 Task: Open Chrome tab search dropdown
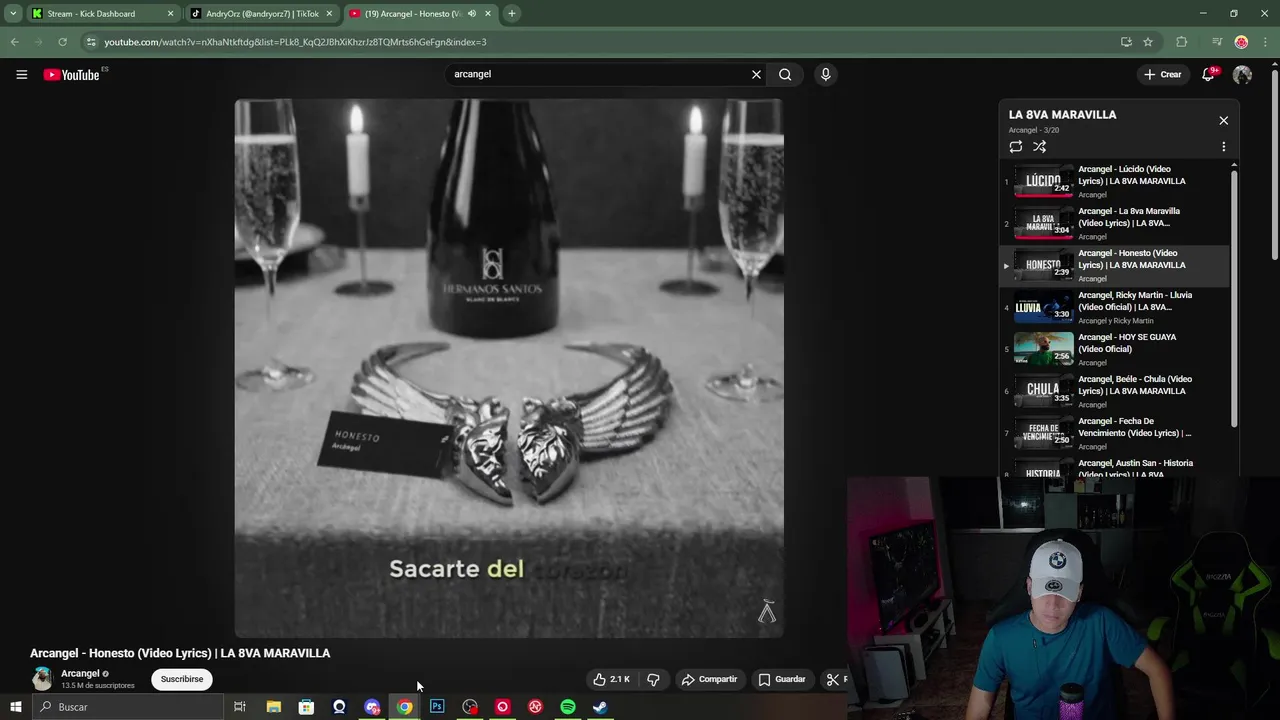pos(13,14)
